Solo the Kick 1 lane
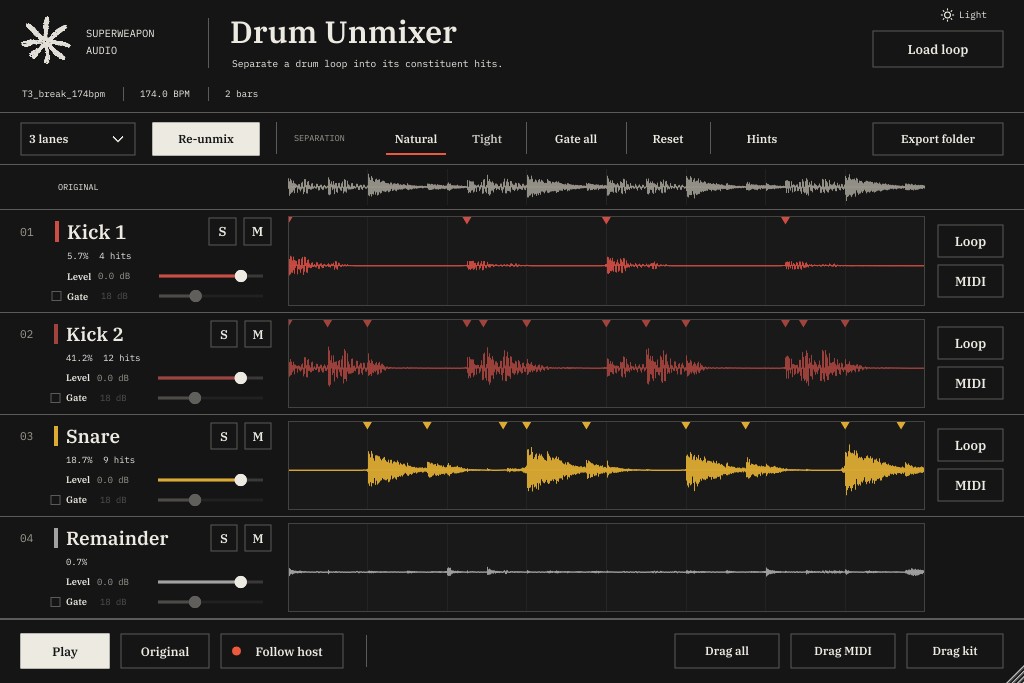The width and height of the screenshot is (1024, 683). pyautogui.click(x=222, y=232)
